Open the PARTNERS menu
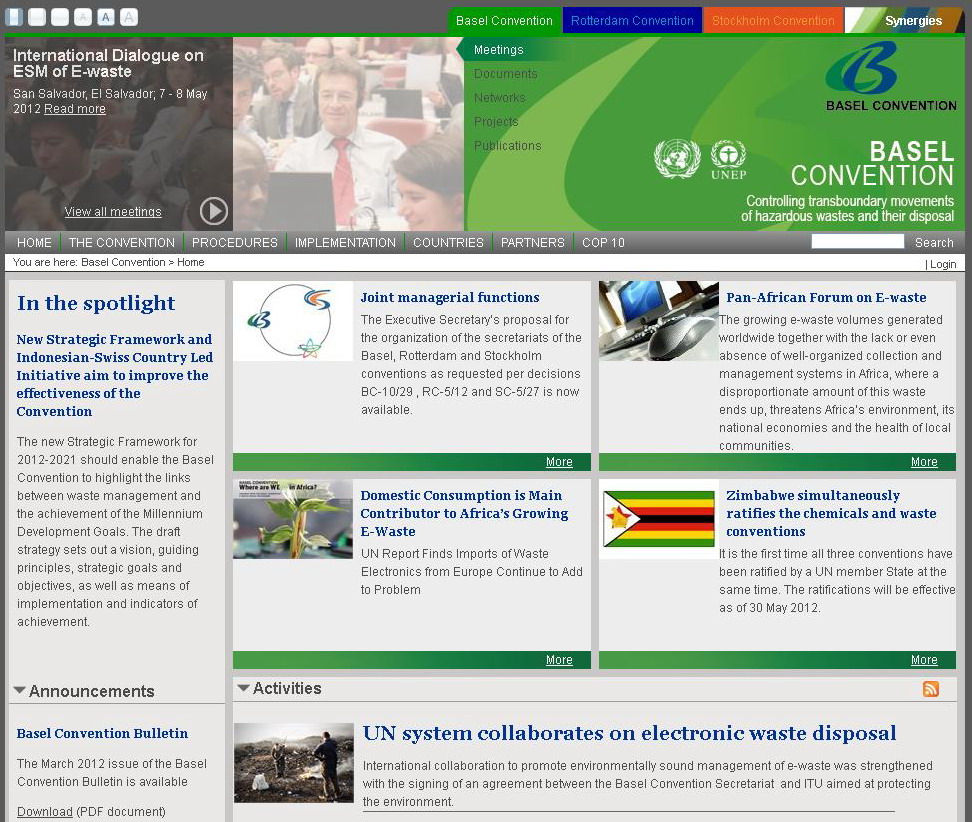 point(532,242)
